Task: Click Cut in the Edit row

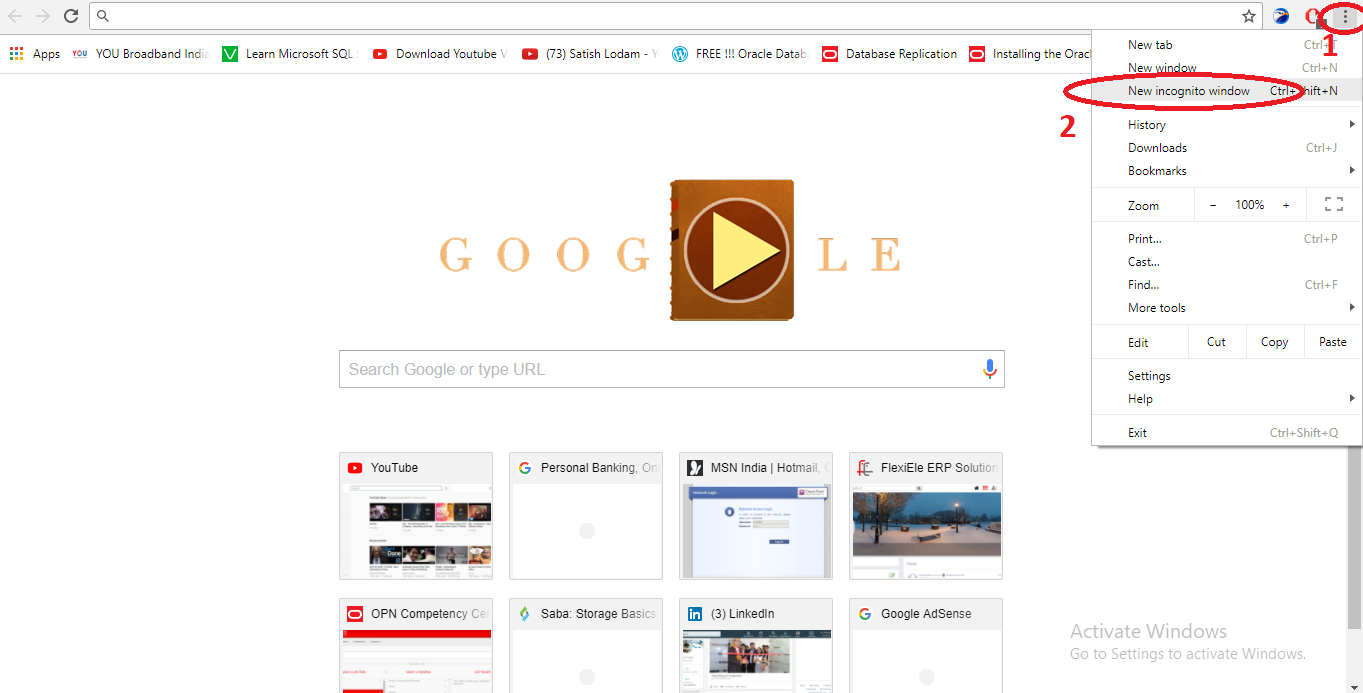Action: click(x=1217, y=342)
